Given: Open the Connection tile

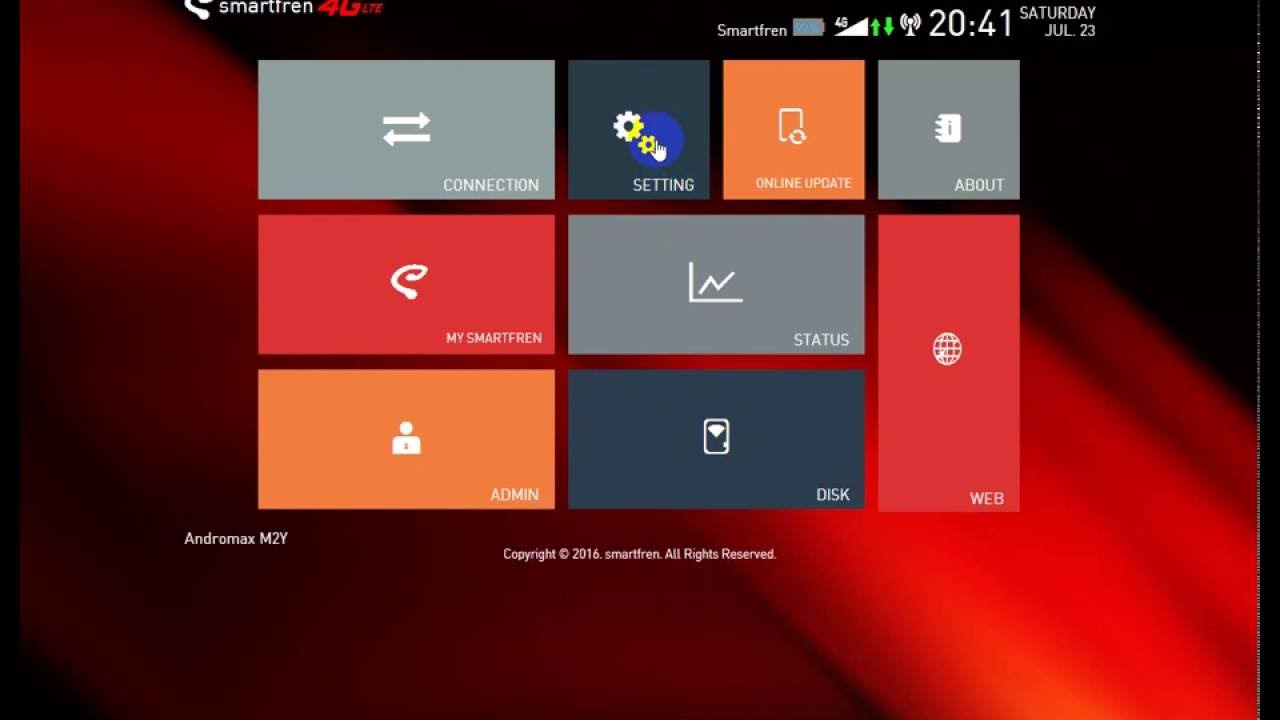Looking at the screenshot, I should click(x=406, y=130).
